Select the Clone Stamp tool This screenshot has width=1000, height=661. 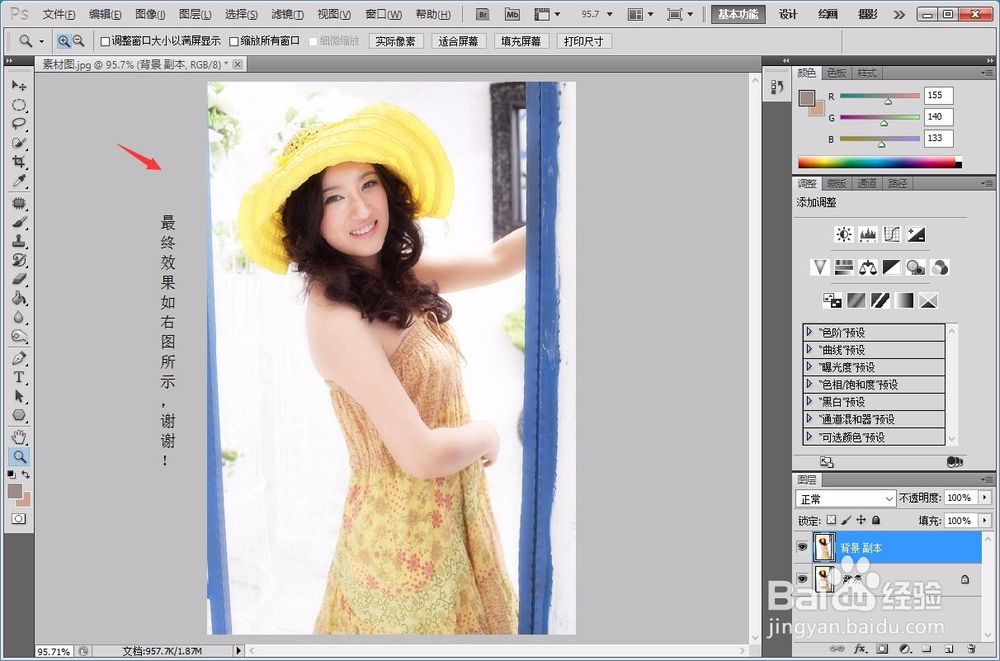click(x=19, y=241)
